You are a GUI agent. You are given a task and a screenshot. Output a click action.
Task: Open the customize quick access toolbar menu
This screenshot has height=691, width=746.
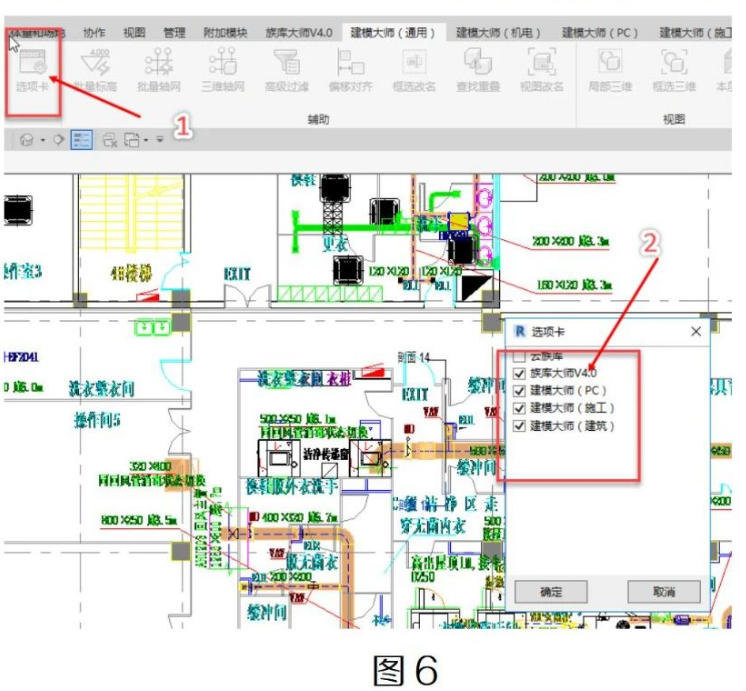[160, 140]
